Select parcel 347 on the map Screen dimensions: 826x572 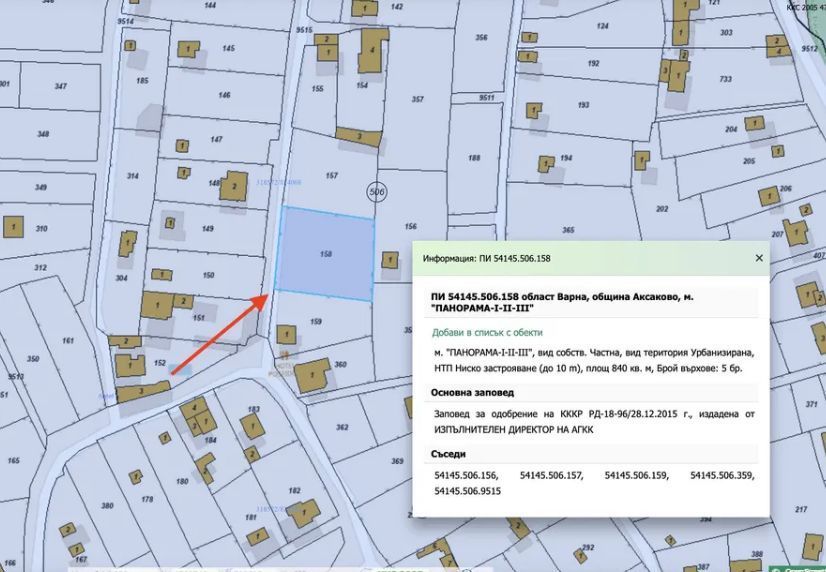60,88
